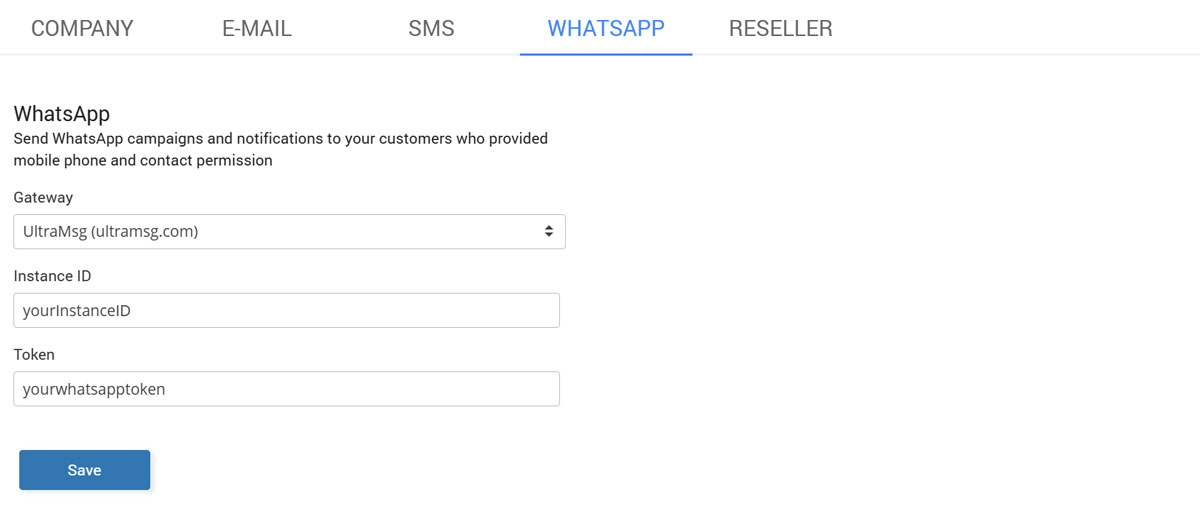Click the Gateway field label
1200x518 pixels.
[x=43, y=198]
